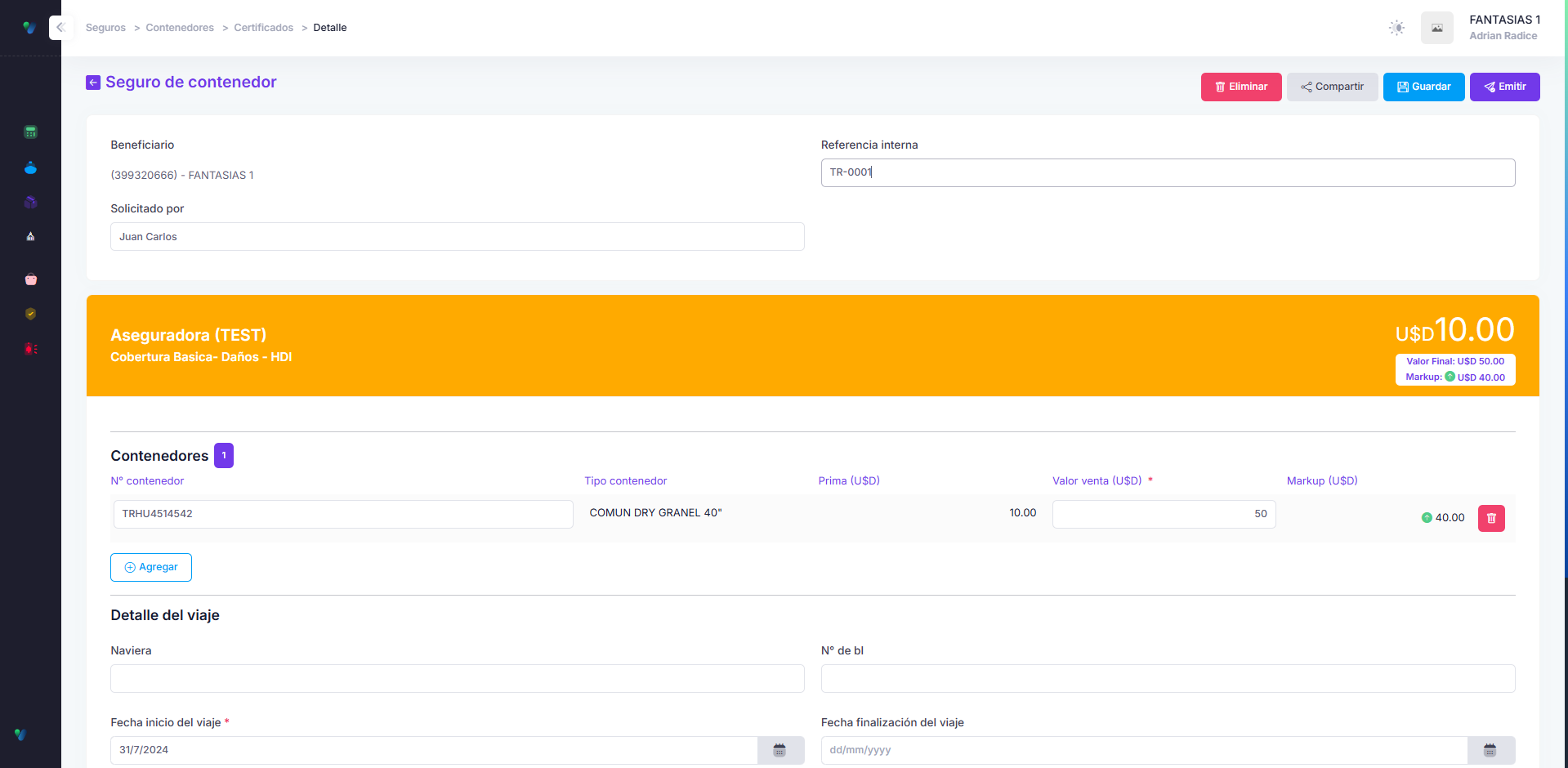Open the white bank building sidebar icon
Image resolution: width=1568 pixels, height=768 pixels.
coord(30,237)
